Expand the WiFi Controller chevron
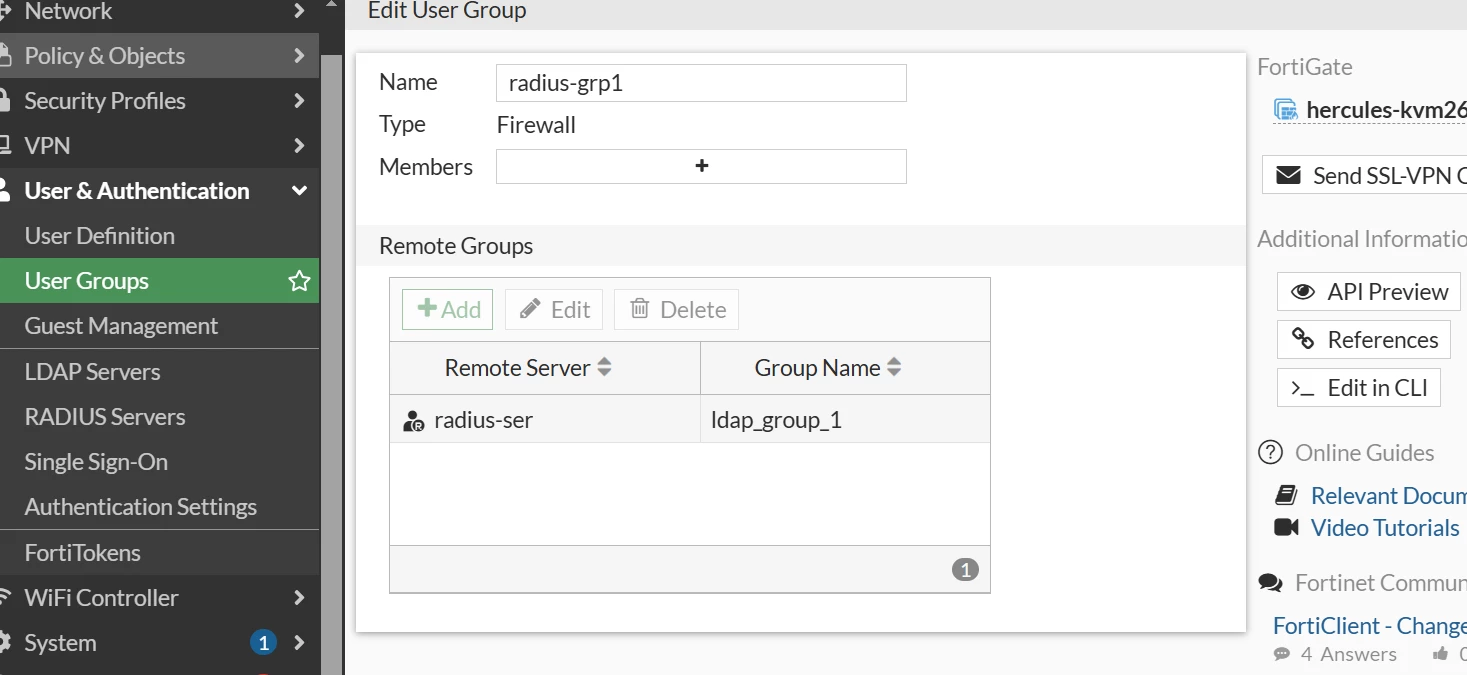Viewport: 1467px width, 675px height. pyautogui.click(x=299, y=598)
